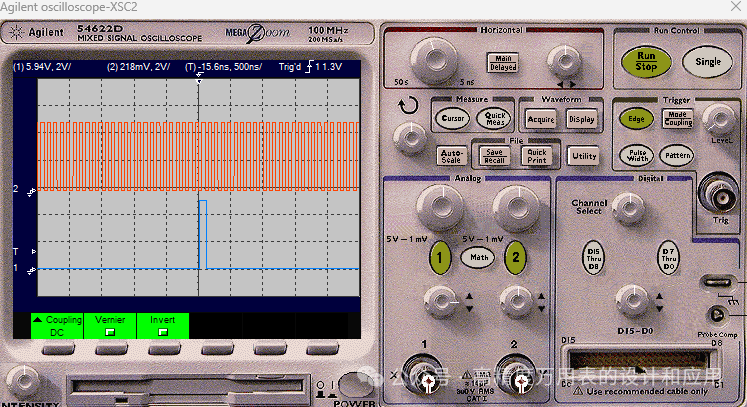Click the trigger Level knob
747x407 pixels.
click(719, 120)
